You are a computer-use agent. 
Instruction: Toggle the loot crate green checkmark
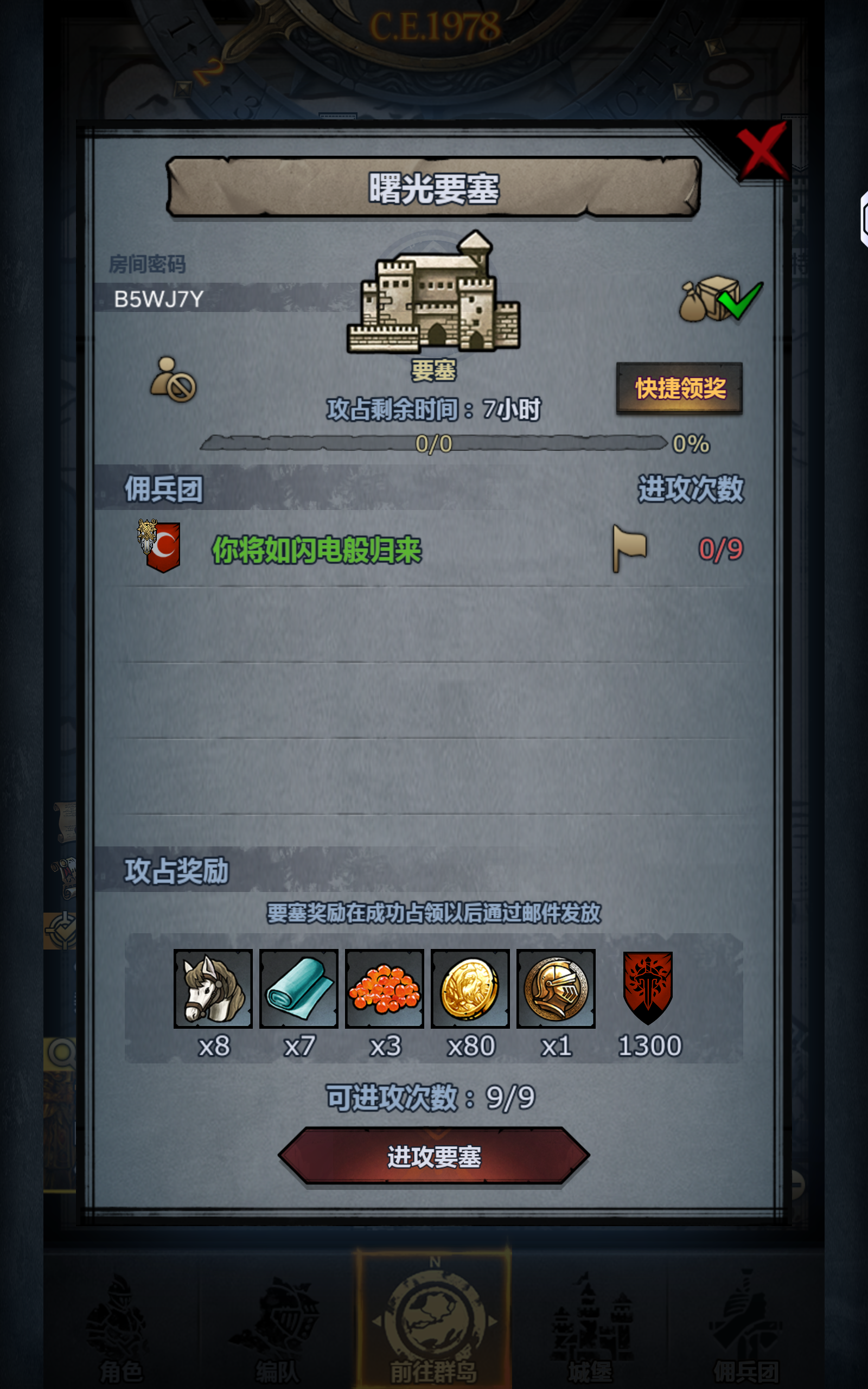[x=721, y=298]
